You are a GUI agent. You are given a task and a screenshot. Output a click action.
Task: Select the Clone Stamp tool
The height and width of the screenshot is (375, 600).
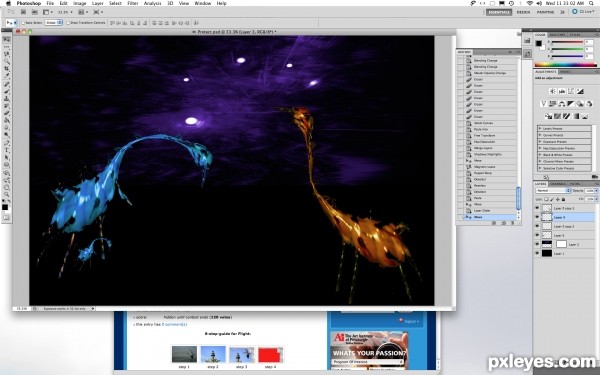[7, 98]
